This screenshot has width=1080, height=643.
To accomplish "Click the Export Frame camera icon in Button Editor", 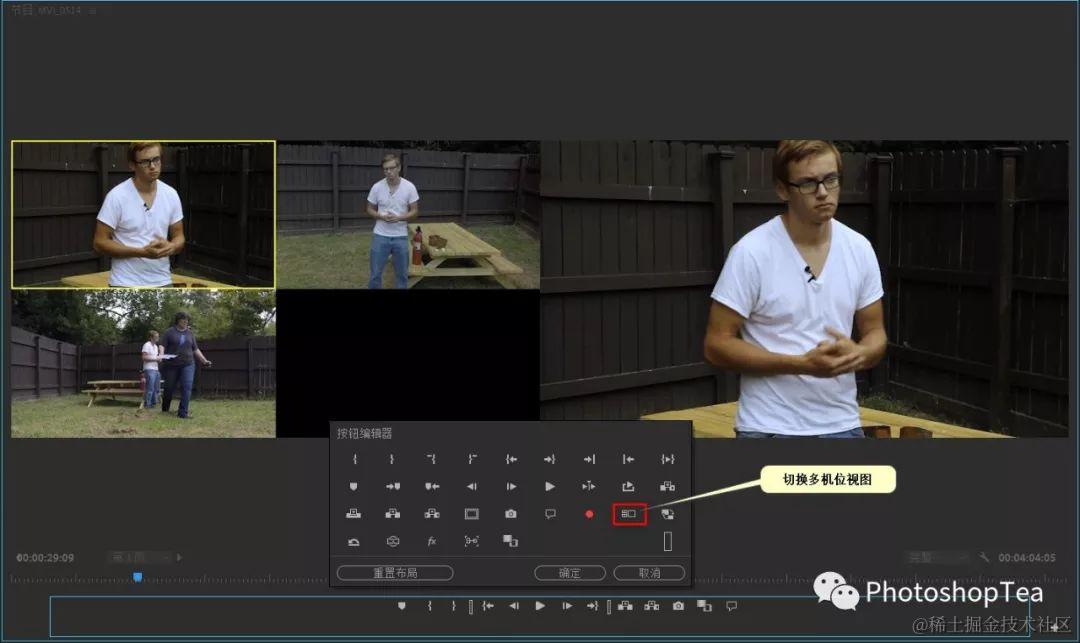I will coord(510,514).
